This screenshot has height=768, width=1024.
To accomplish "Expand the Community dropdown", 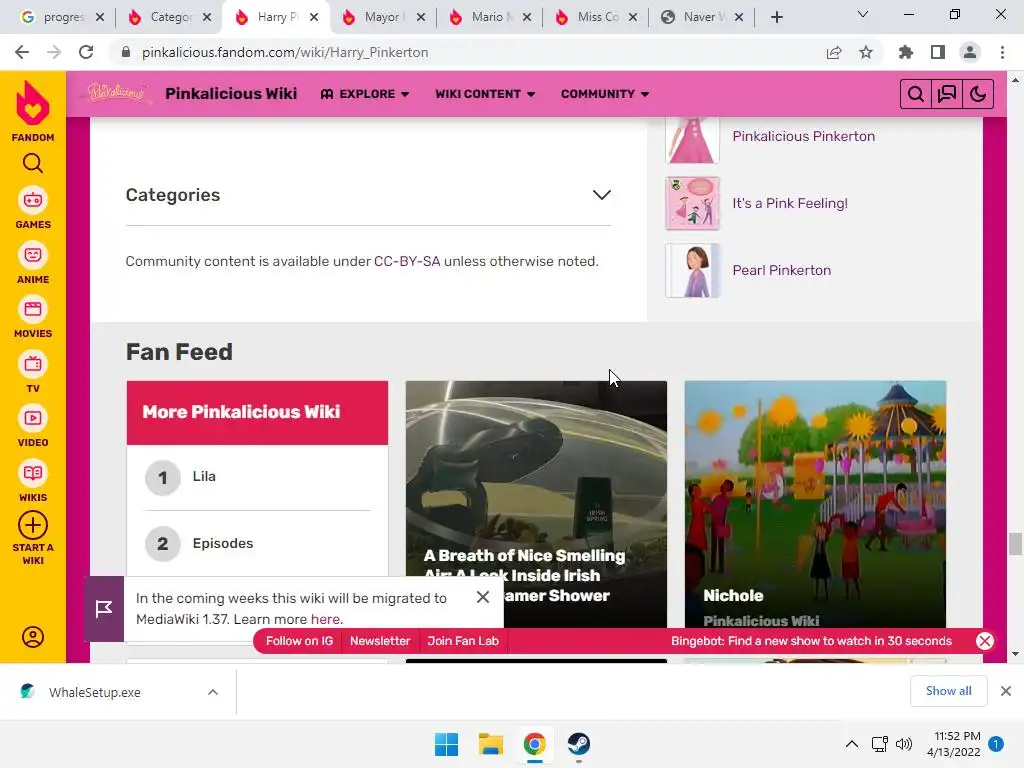I will pyautogui.click(x=605, y=94).
